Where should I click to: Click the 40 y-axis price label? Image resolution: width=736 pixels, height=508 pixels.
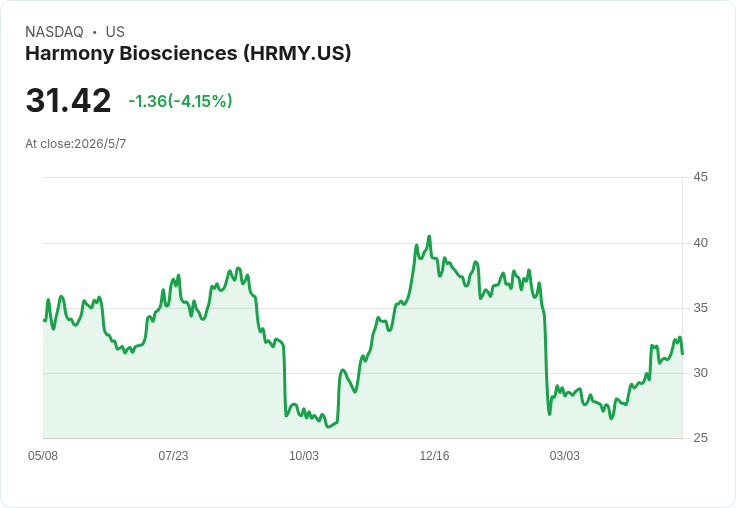700,243
